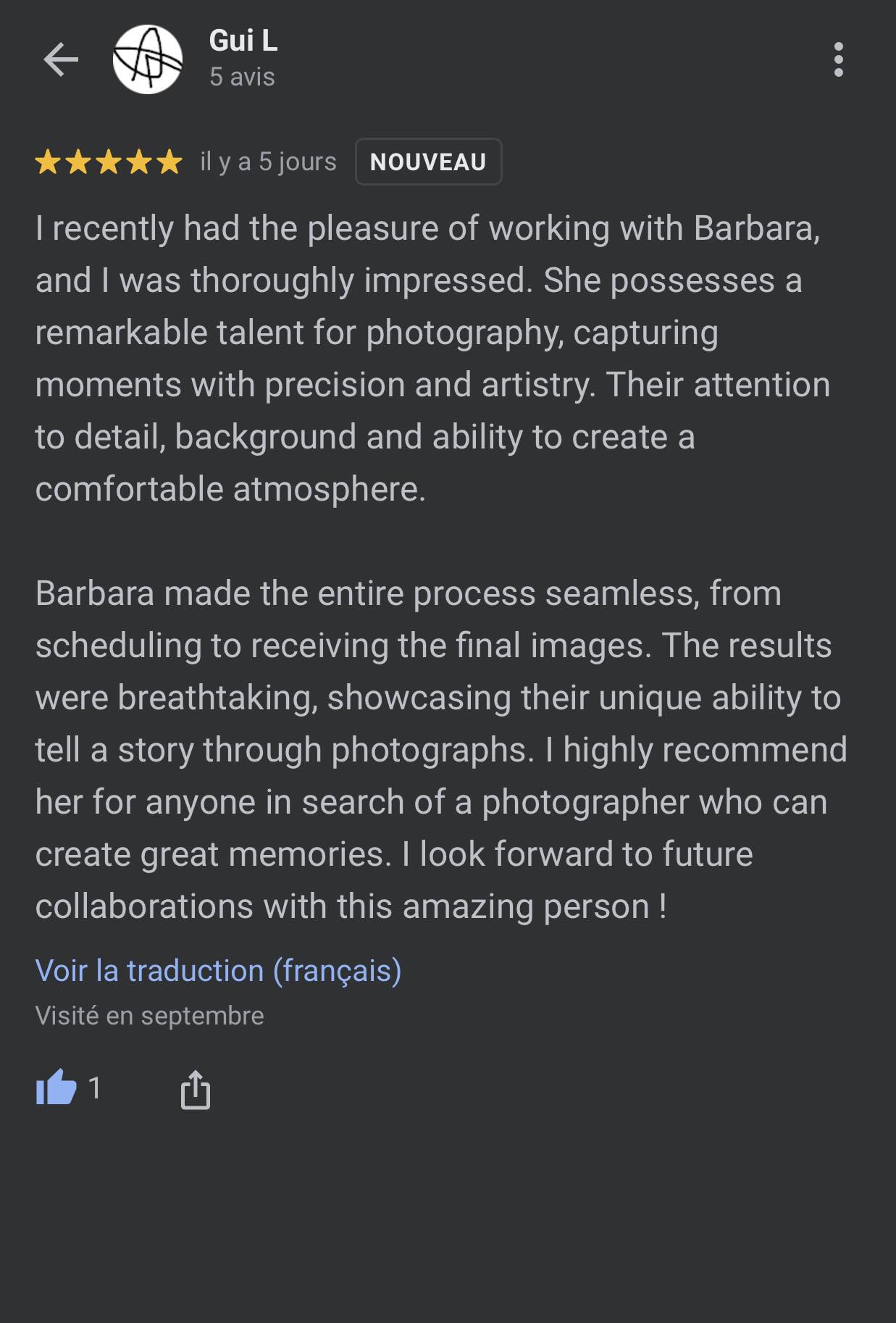Select the first yellow rating star
The height and width of the screenshot is (1323, 896).
pyautogui.click(x=48, y=162)
